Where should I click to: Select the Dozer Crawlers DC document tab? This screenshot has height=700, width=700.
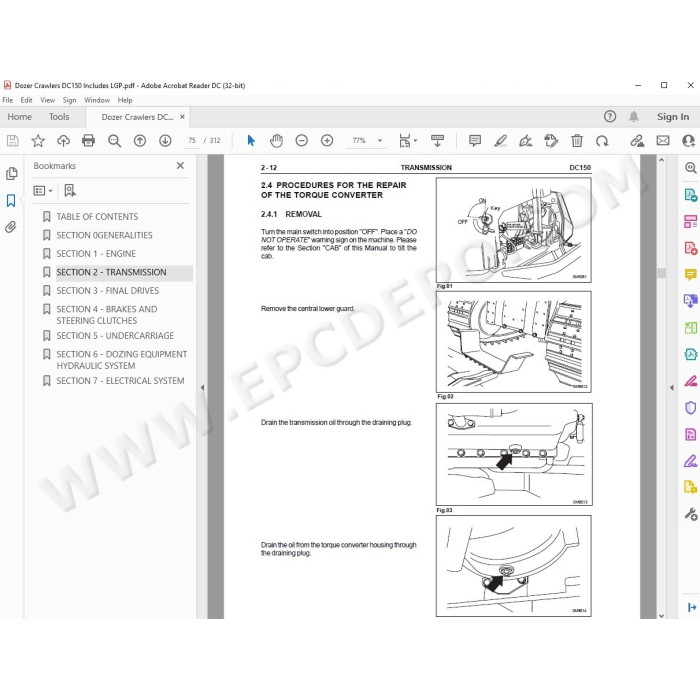[x=137, y=117]
